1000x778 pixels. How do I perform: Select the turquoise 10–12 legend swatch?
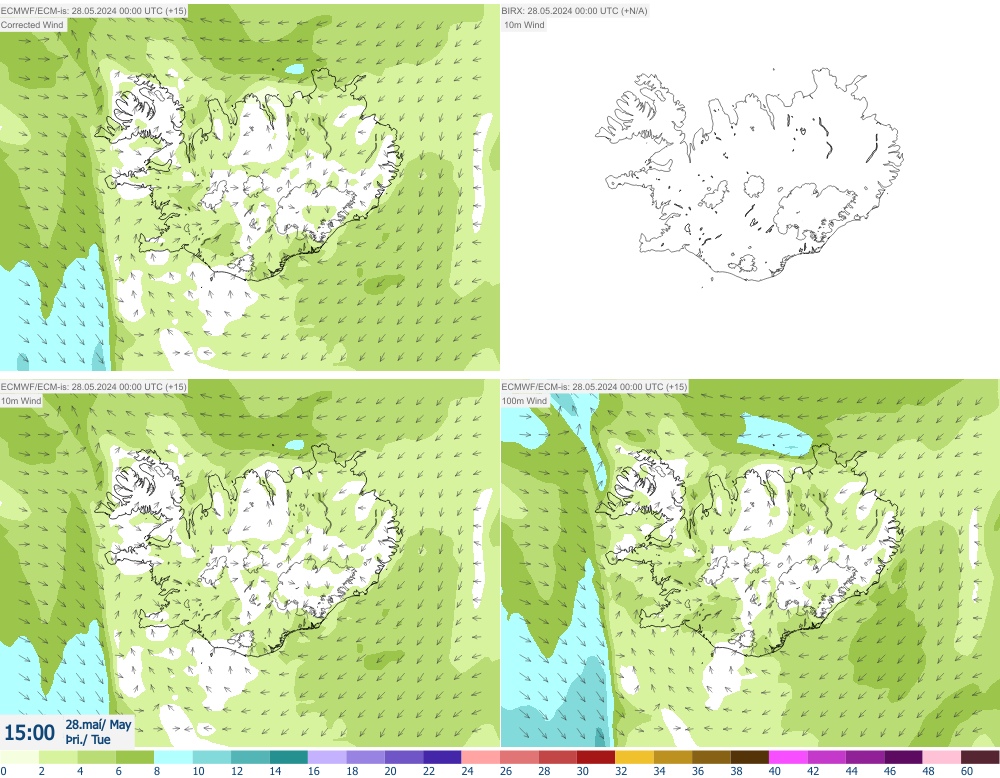[x=212, y=757]
